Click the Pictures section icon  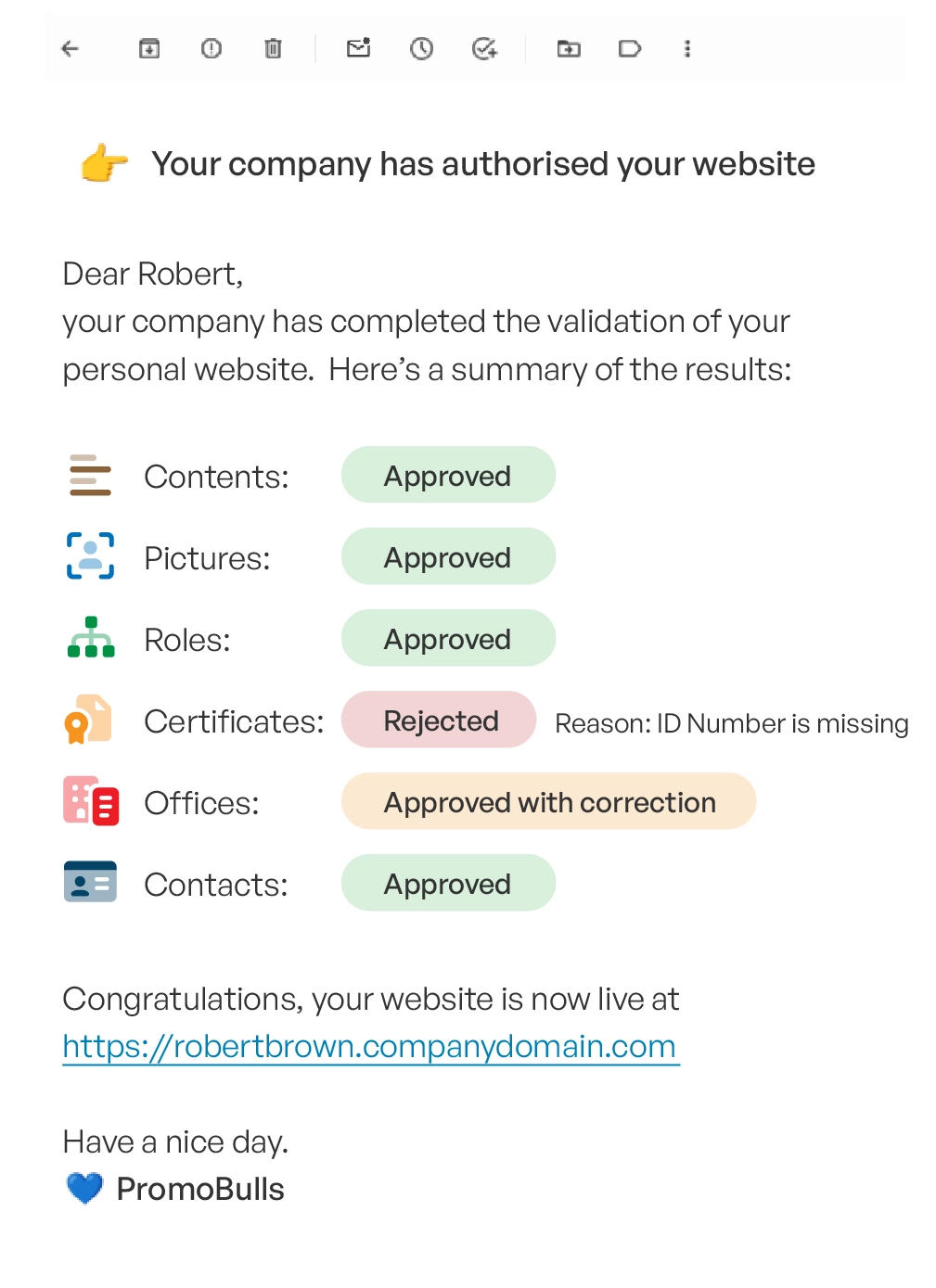[90, 556]
